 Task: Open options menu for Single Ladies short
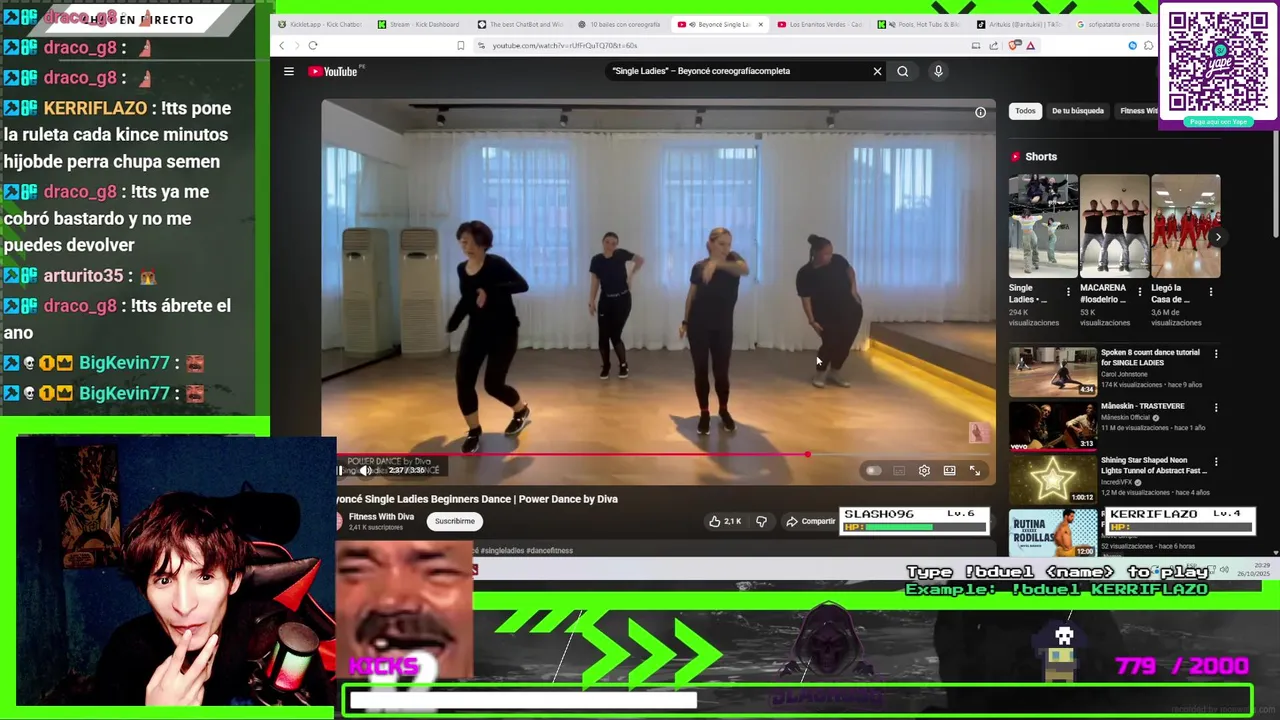click(x=1068, y=292)
